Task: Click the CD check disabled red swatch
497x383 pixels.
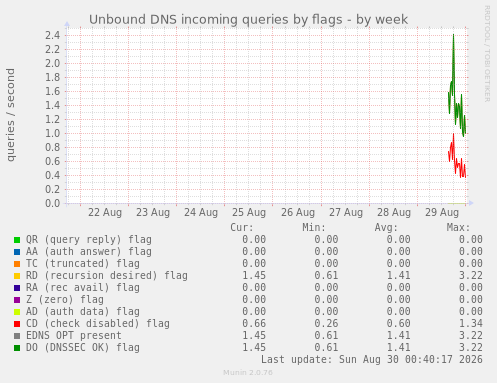Action: (17, 324)
